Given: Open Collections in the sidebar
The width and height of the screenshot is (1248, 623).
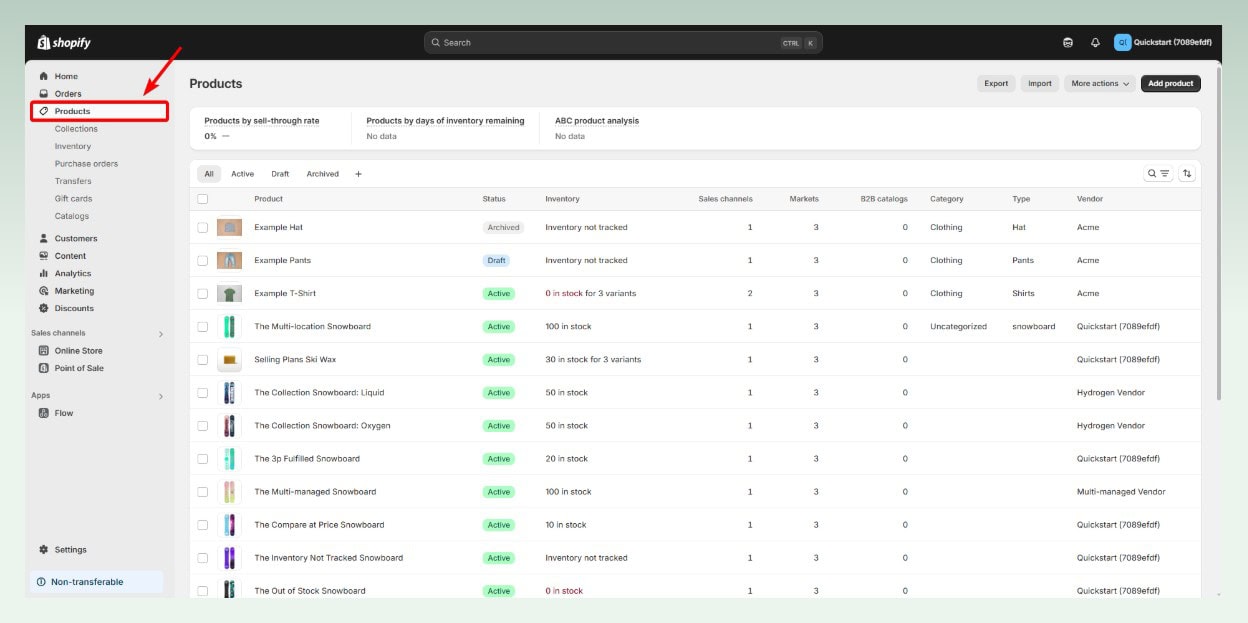Looking at the screenshot, I should 76,129.
